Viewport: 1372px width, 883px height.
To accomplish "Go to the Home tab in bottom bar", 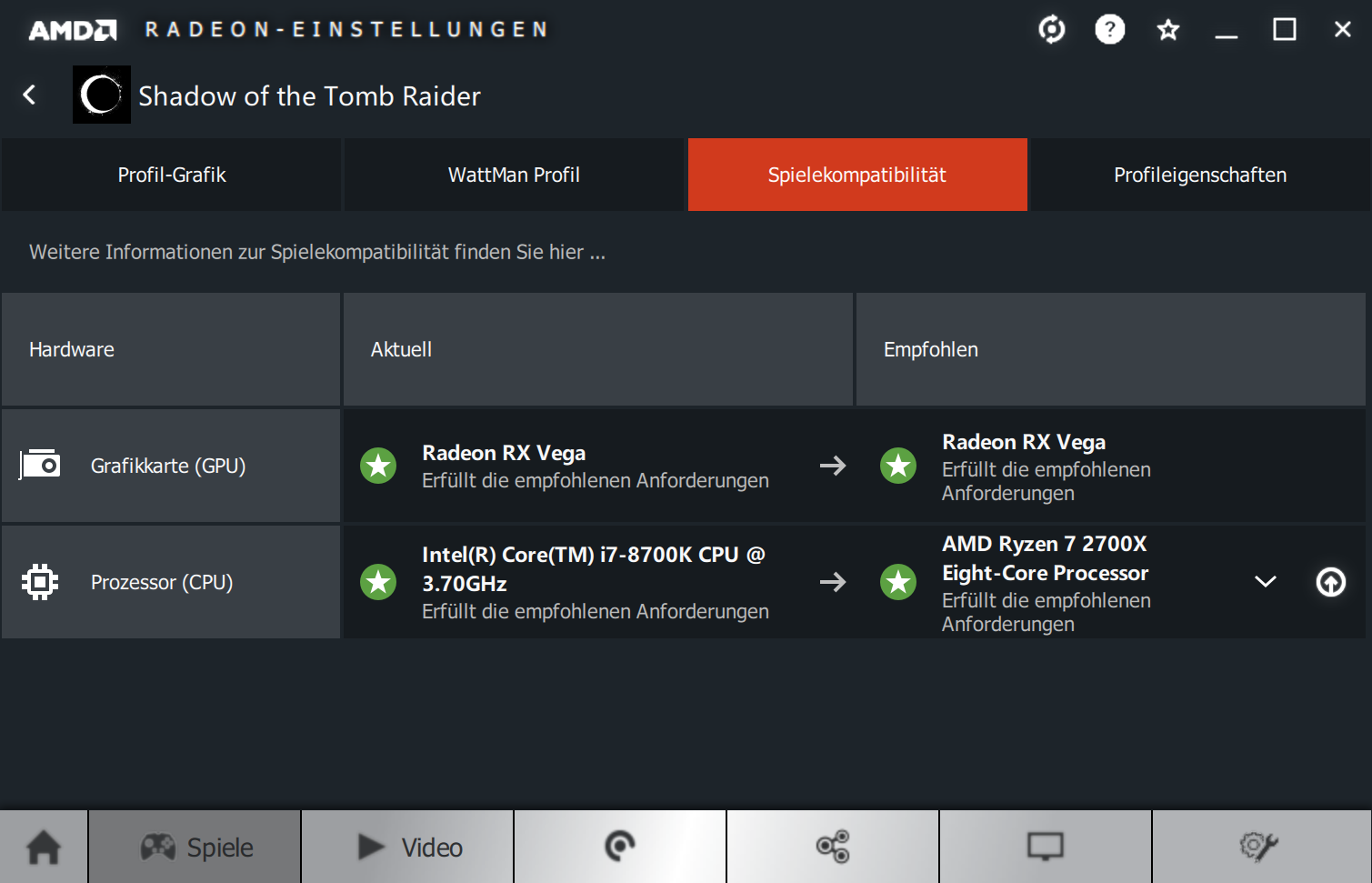I will click(44, 847).
